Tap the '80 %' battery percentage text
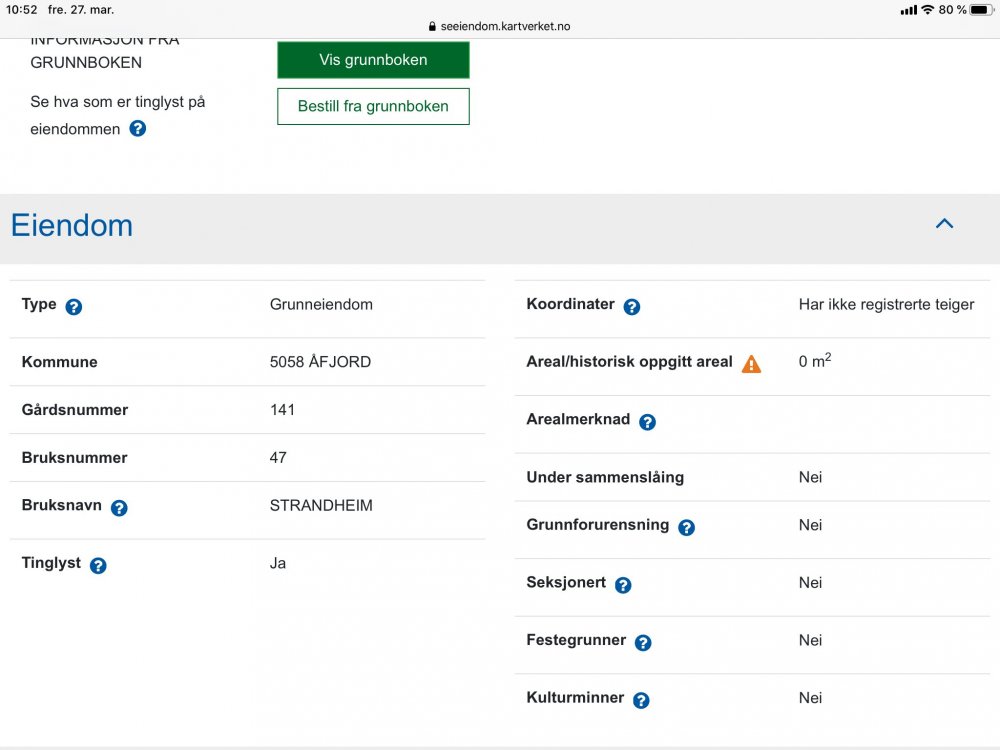The width and height of the screenshot is (1000, 750). coord(952,10)
